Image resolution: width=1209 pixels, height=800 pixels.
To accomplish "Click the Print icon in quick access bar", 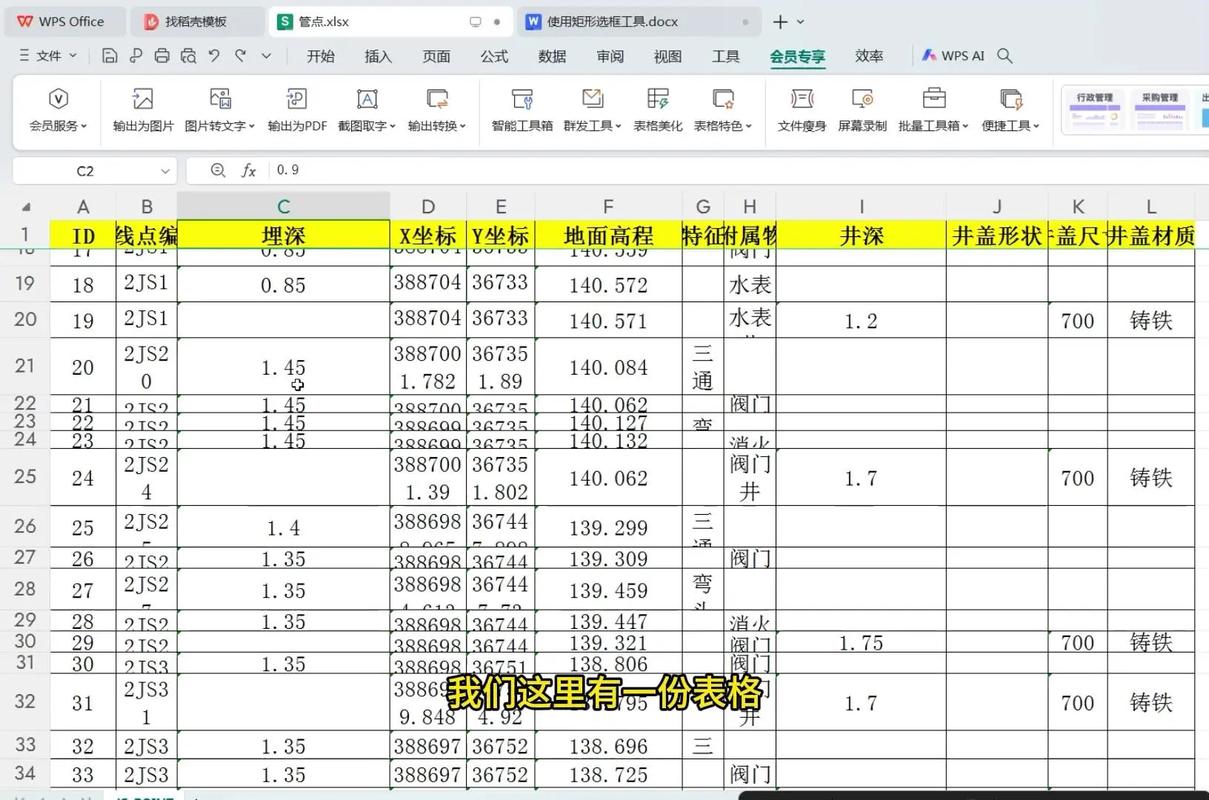I will click(160, 56).
